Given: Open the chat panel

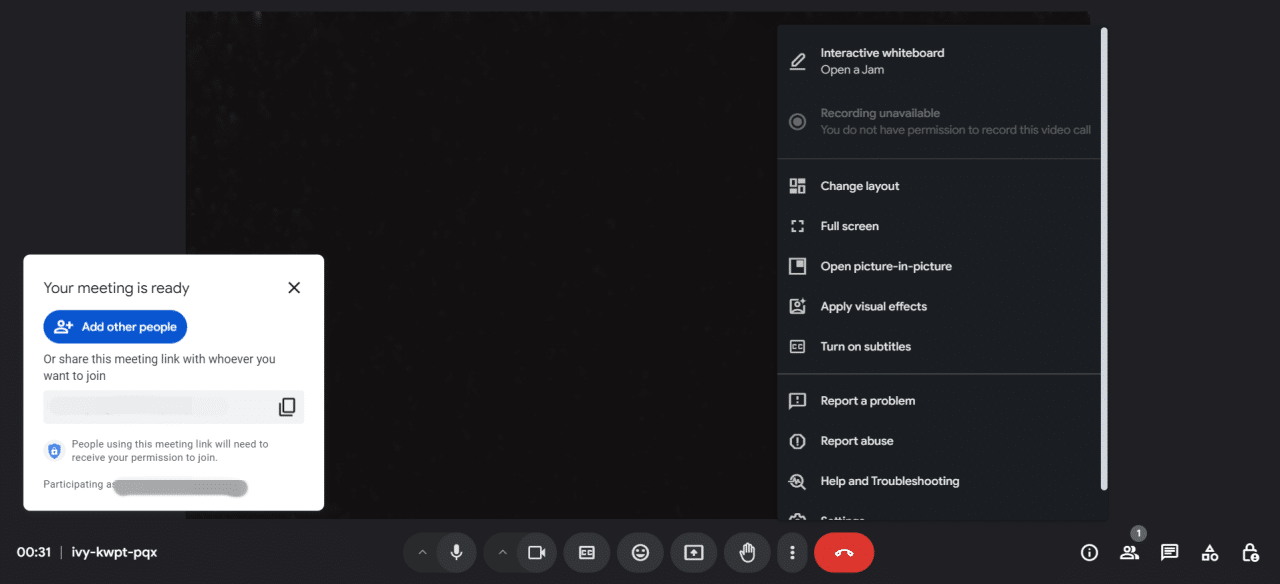Looking at the screenshot, I should pyautogui.click(x=1169, y=552).
